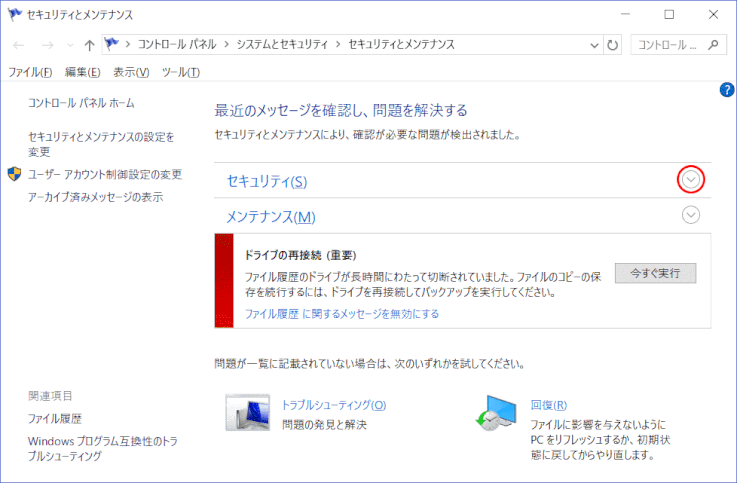Click the UAC shield icon in sidebar
The width and height of the screenshot is (737, 483).
click(15, 174)
